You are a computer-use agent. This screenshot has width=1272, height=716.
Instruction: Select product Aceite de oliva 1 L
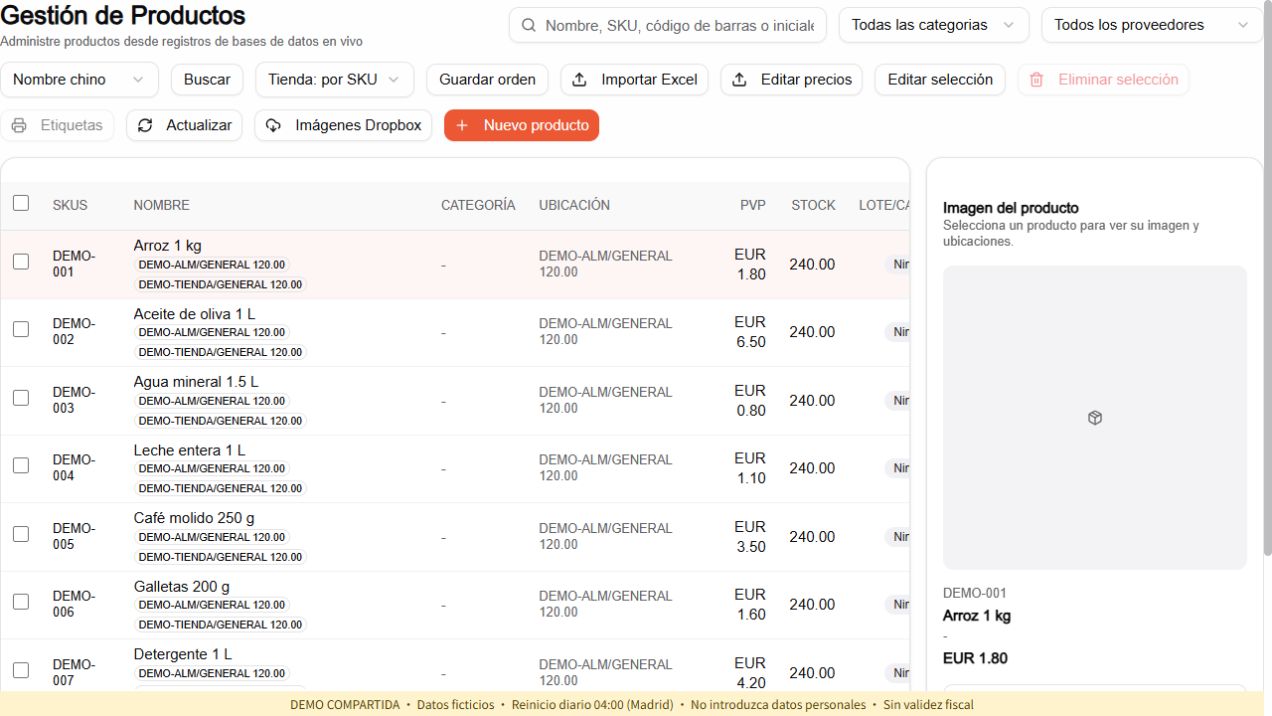[x=195, y=314]
